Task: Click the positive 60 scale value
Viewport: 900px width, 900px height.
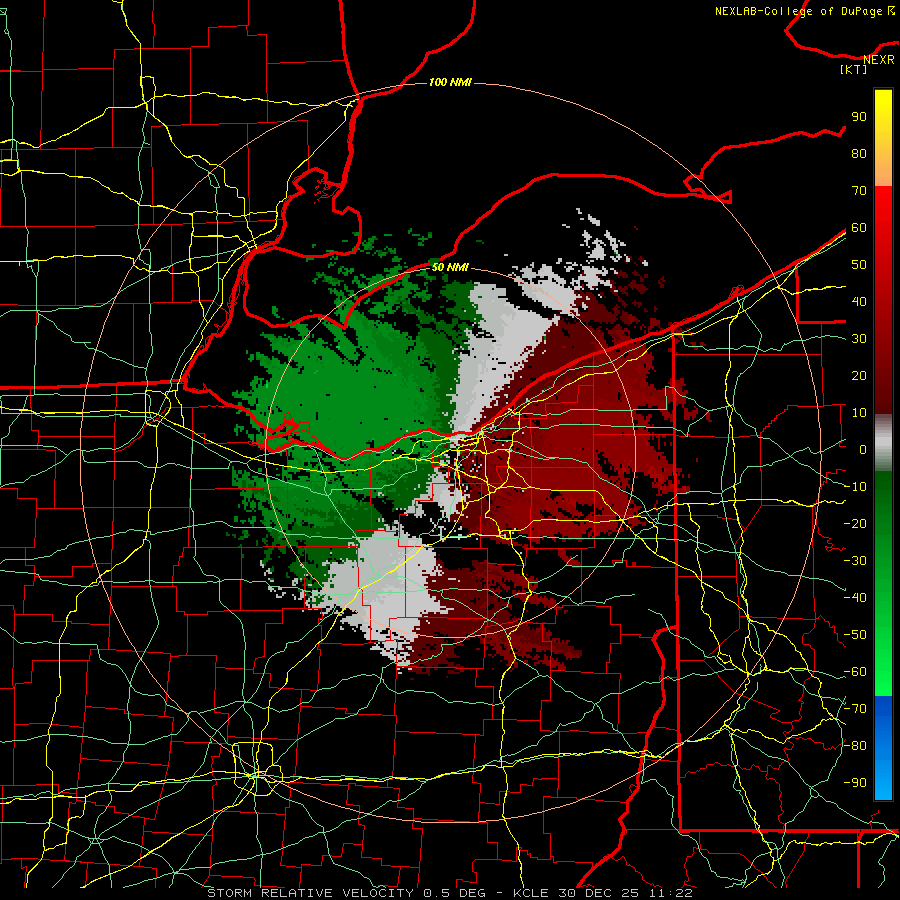Action: [x=859, y=228]
